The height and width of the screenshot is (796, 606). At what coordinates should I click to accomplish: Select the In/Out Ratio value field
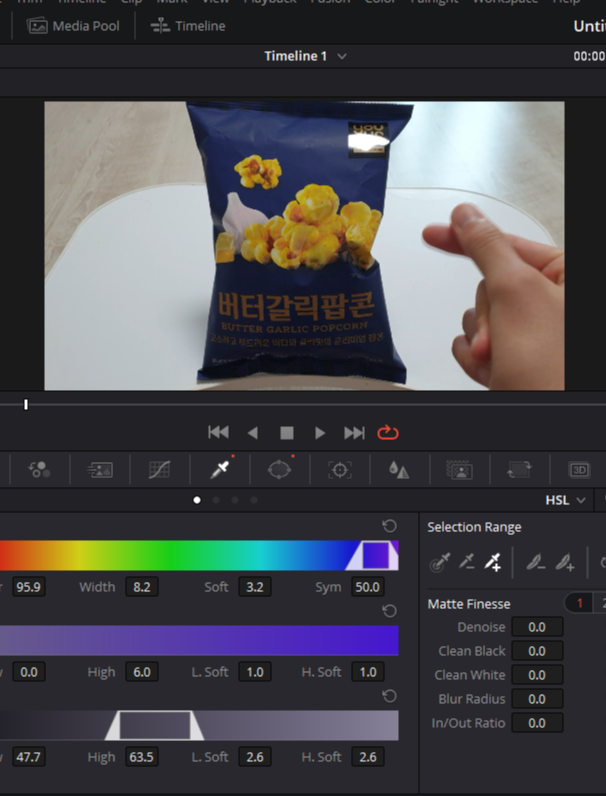(x=537, y=723)
